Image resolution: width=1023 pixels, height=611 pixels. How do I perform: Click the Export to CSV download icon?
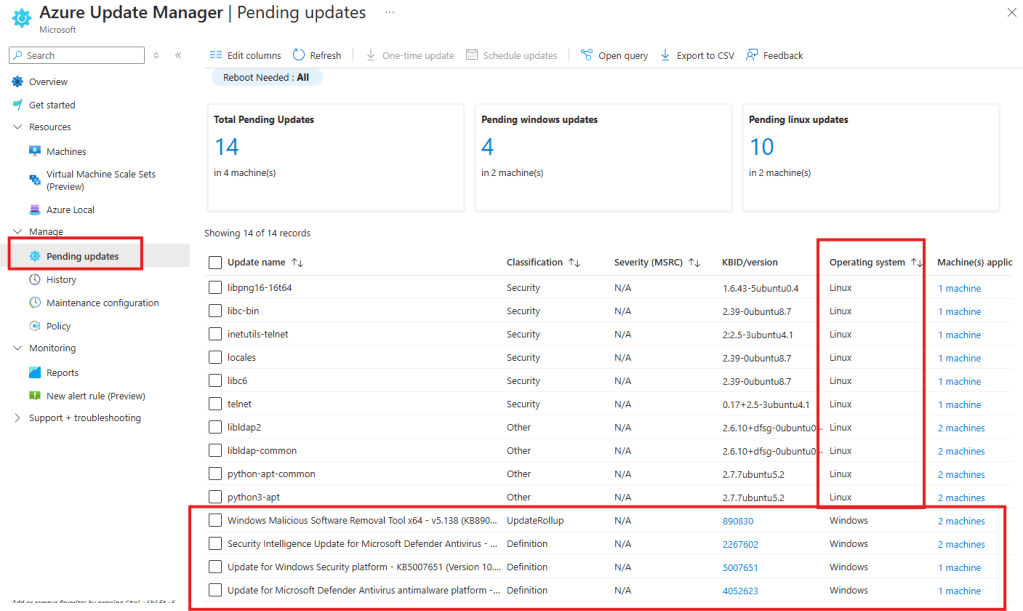666,56
